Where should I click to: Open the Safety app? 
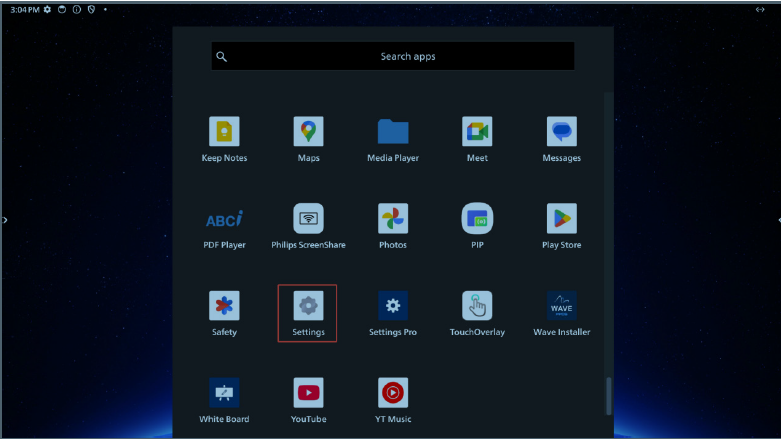coord(224,306)
